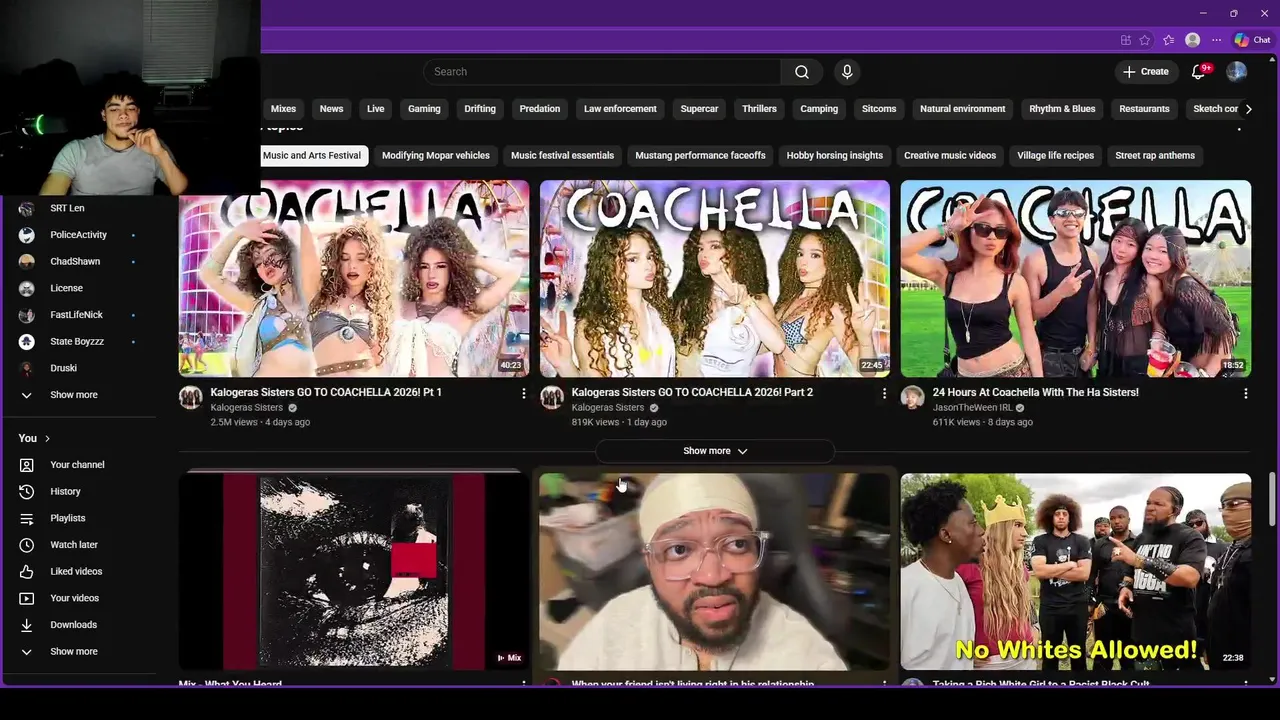Image resolution: width=1280 pixels, height=720 pixels.
Task: Click the search magnifier button
Action: click(x=801, y=72)
